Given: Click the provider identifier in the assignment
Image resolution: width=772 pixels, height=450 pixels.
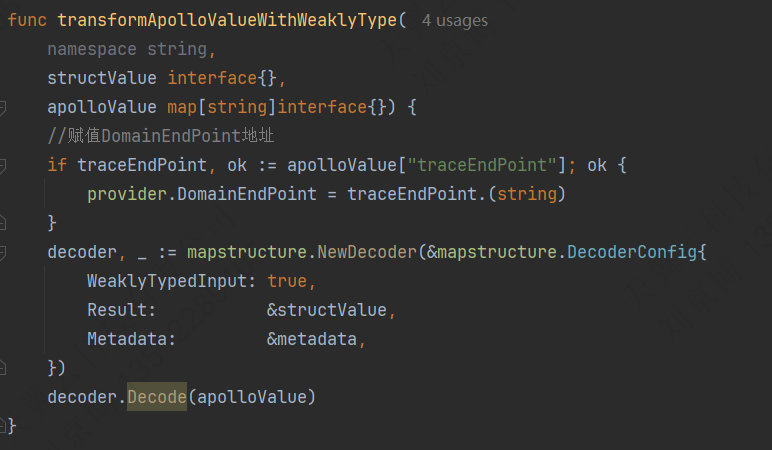Looking at the screenshot, I should coord(127,194).
